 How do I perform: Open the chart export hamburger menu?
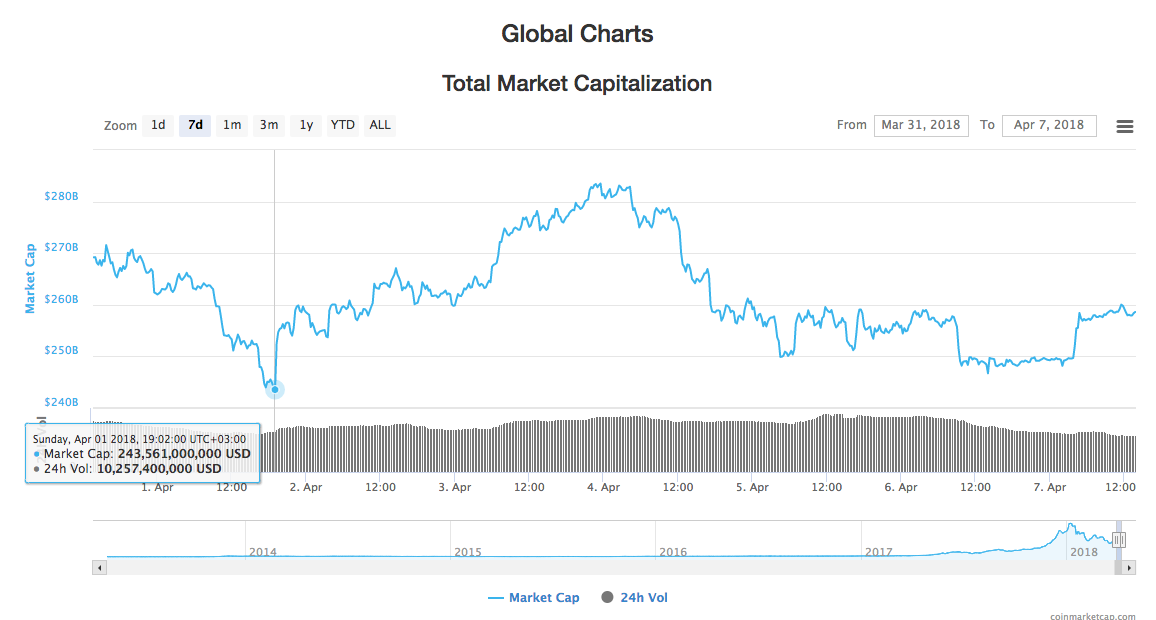click(1124, 125)
